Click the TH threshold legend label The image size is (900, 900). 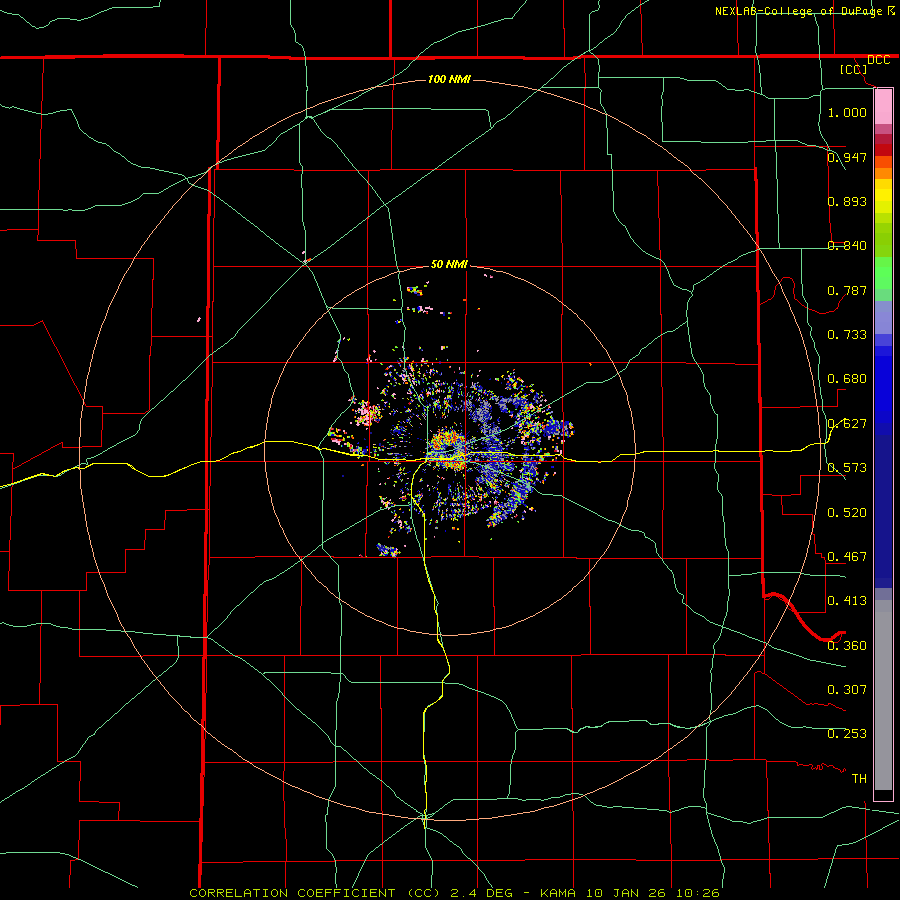859,779
